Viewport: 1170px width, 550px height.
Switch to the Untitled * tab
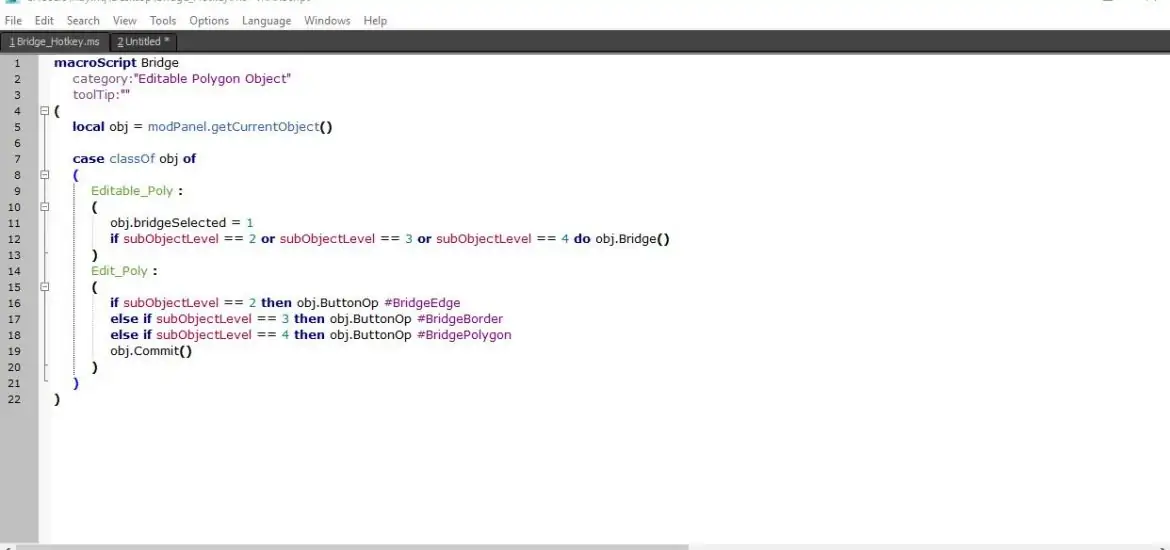[143, 41]
